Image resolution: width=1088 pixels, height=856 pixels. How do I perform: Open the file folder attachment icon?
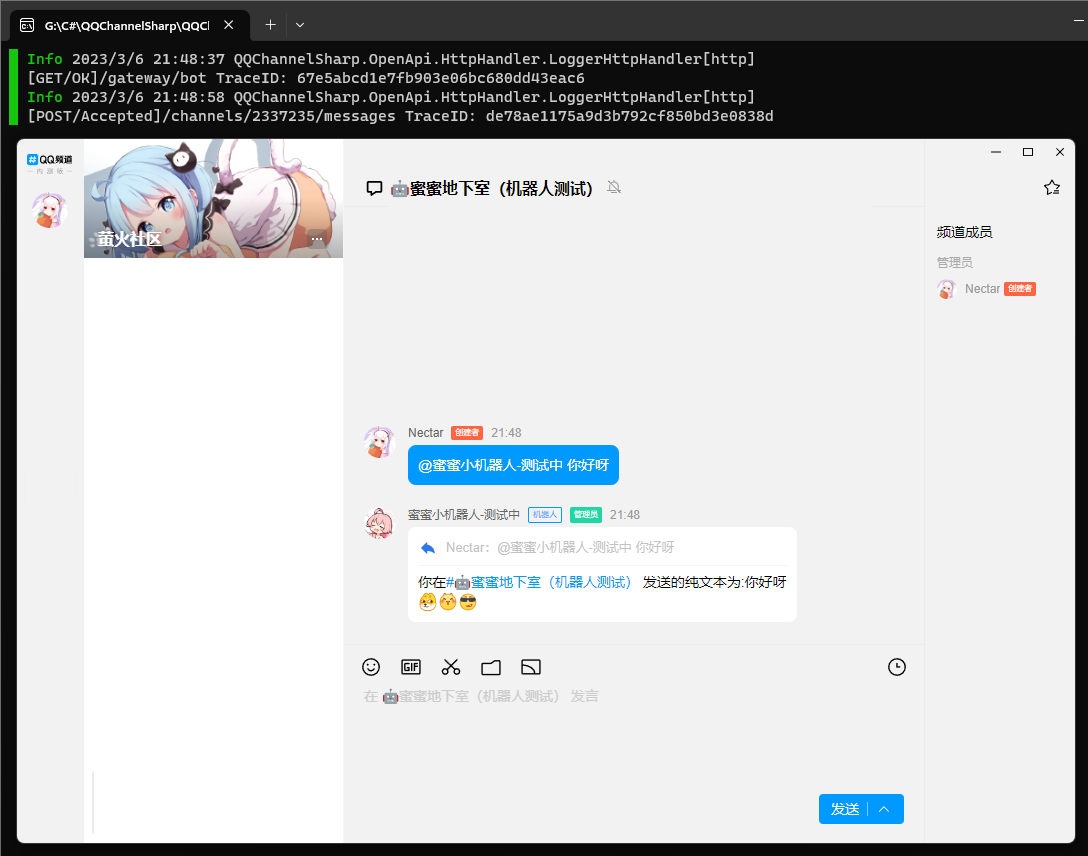pyautogui.click(x=491, y=668)
